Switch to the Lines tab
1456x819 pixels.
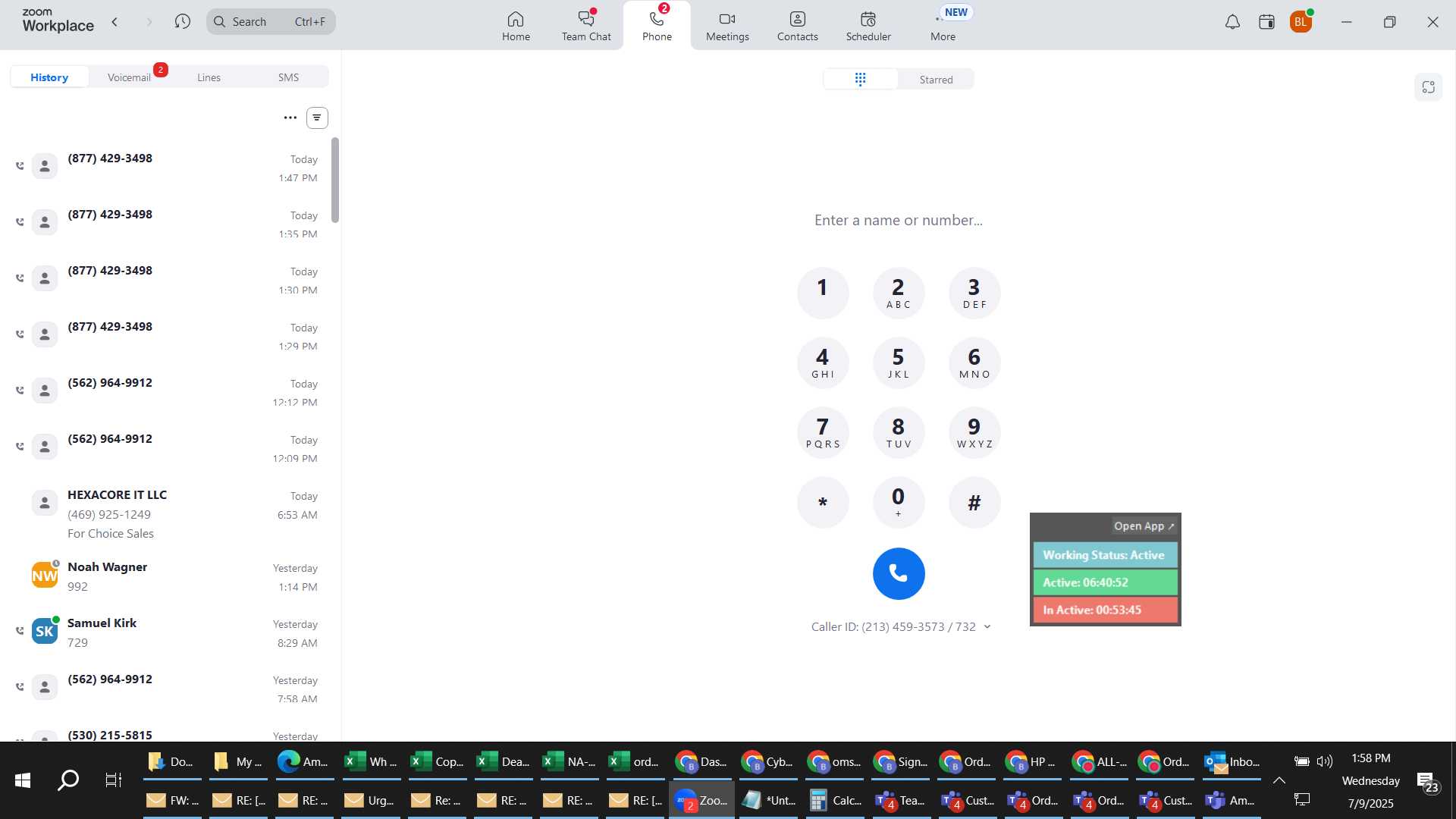(209, 77)
